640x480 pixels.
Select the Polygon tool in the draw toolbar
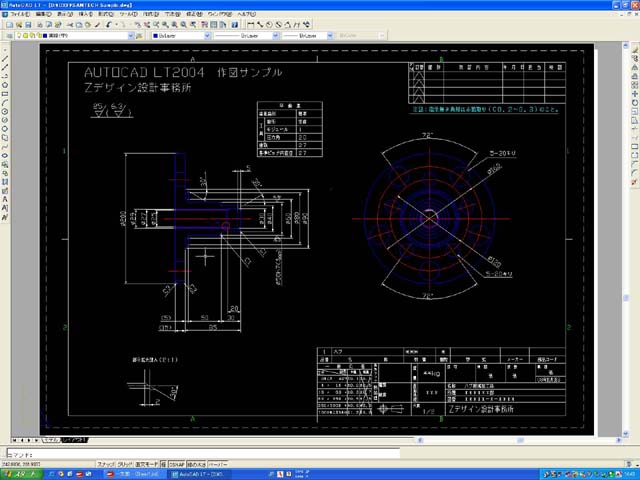[x=5, y=85]
